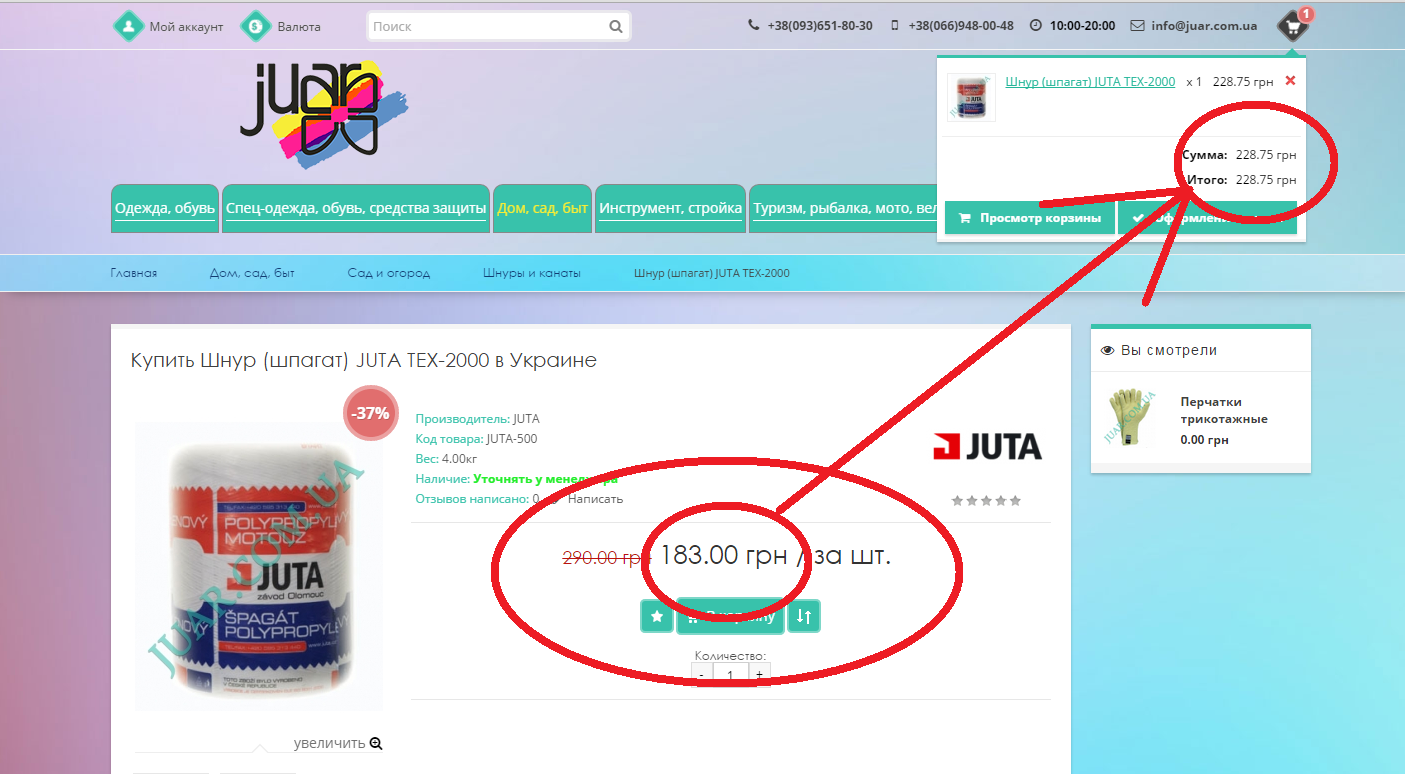
Task: Click the Написать review link
Action: [595, 498]
